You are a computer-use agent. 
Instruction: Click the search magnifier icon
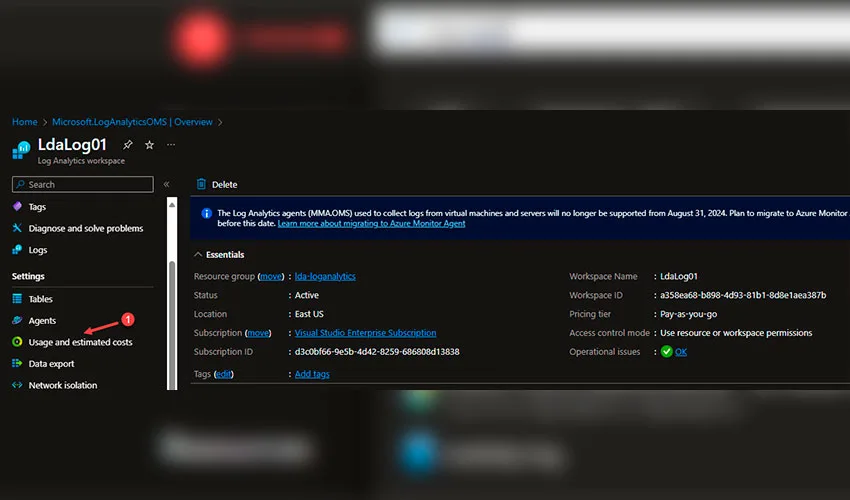pos(20,184)
